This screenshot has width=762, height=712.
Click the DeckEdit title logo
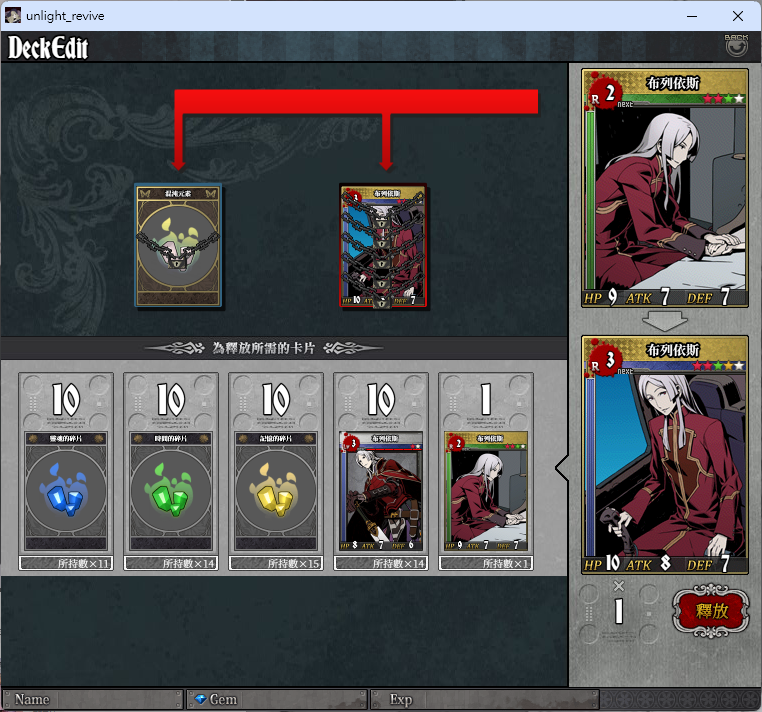tap(48, 48)
